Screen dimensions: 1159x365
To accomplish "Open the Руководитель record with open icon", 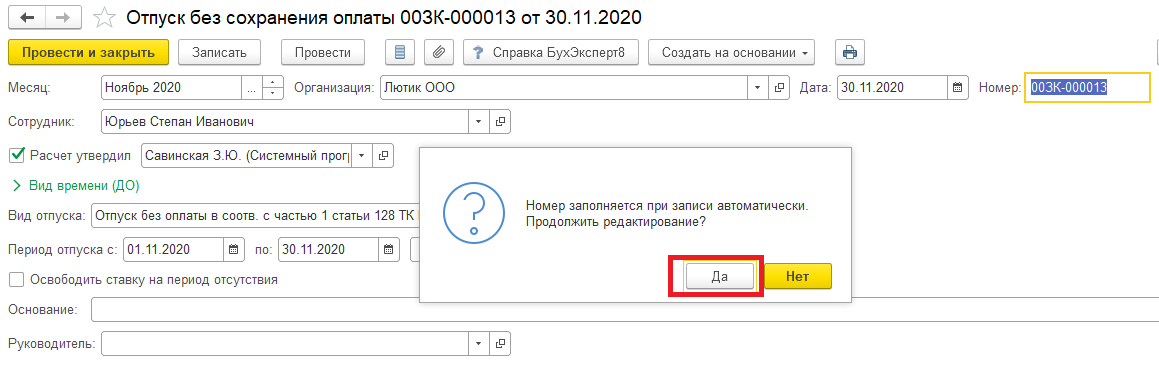I will (x=500, y=344).
